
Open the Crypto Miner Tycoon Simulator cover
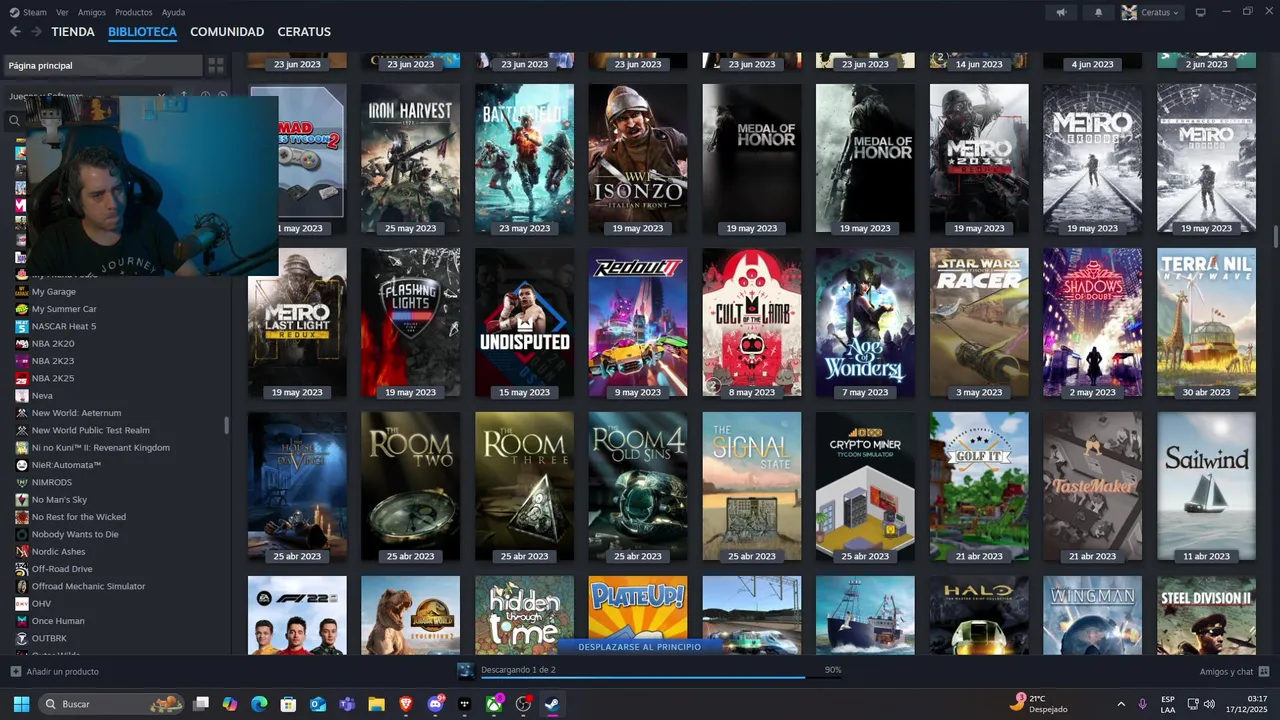pyautogui.click(x=865, y=486)
